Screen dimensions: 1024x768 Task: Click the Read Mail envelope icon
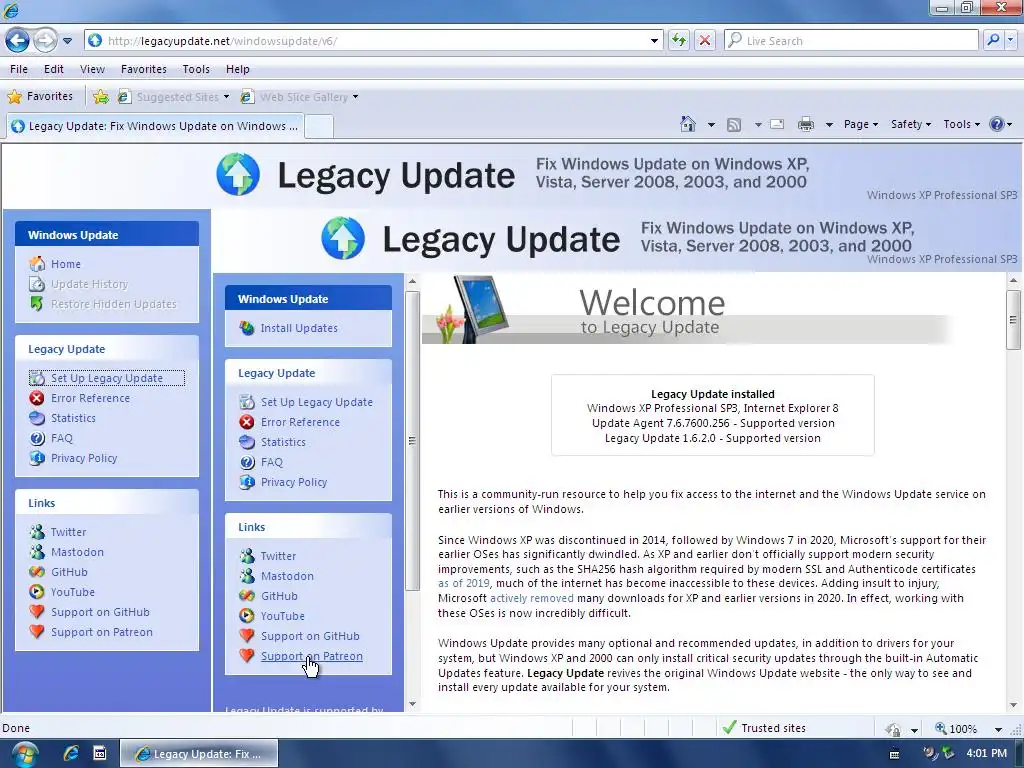coord(777,124)
